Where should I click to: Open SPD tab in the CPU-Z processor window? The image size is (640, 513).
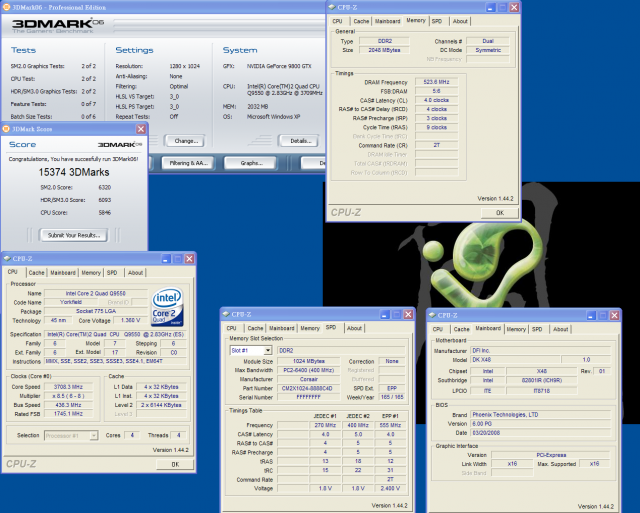(112, 273)
